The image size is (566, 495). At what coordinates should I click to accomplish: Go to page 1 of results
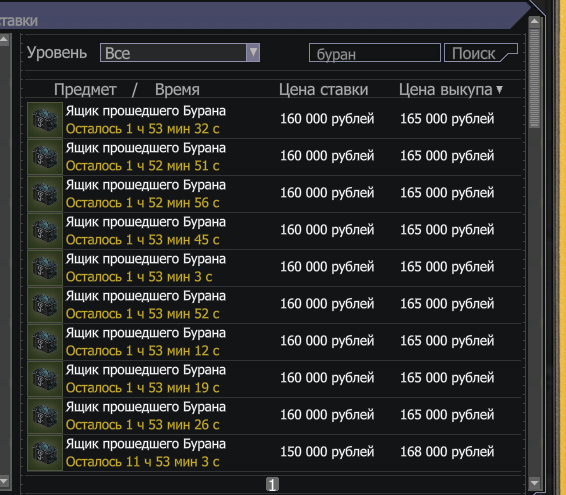[x=273, y=484]
